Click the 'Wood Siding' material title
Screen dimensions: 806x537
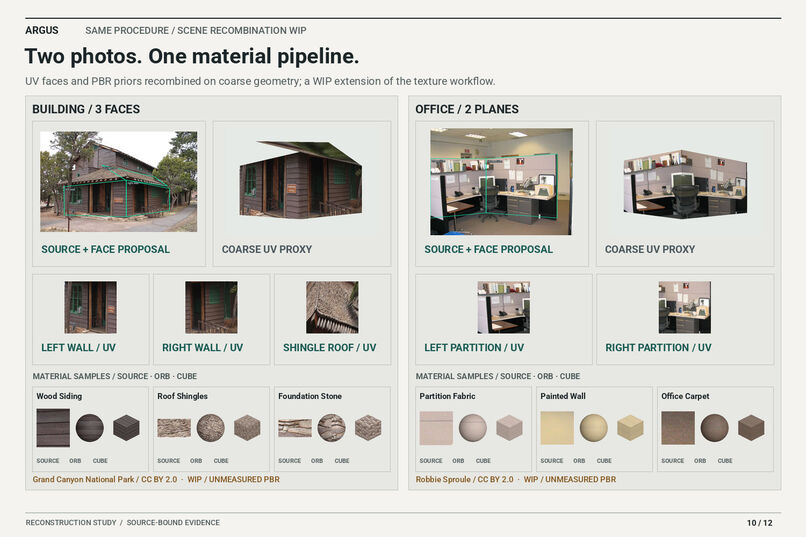click(59, 396)
